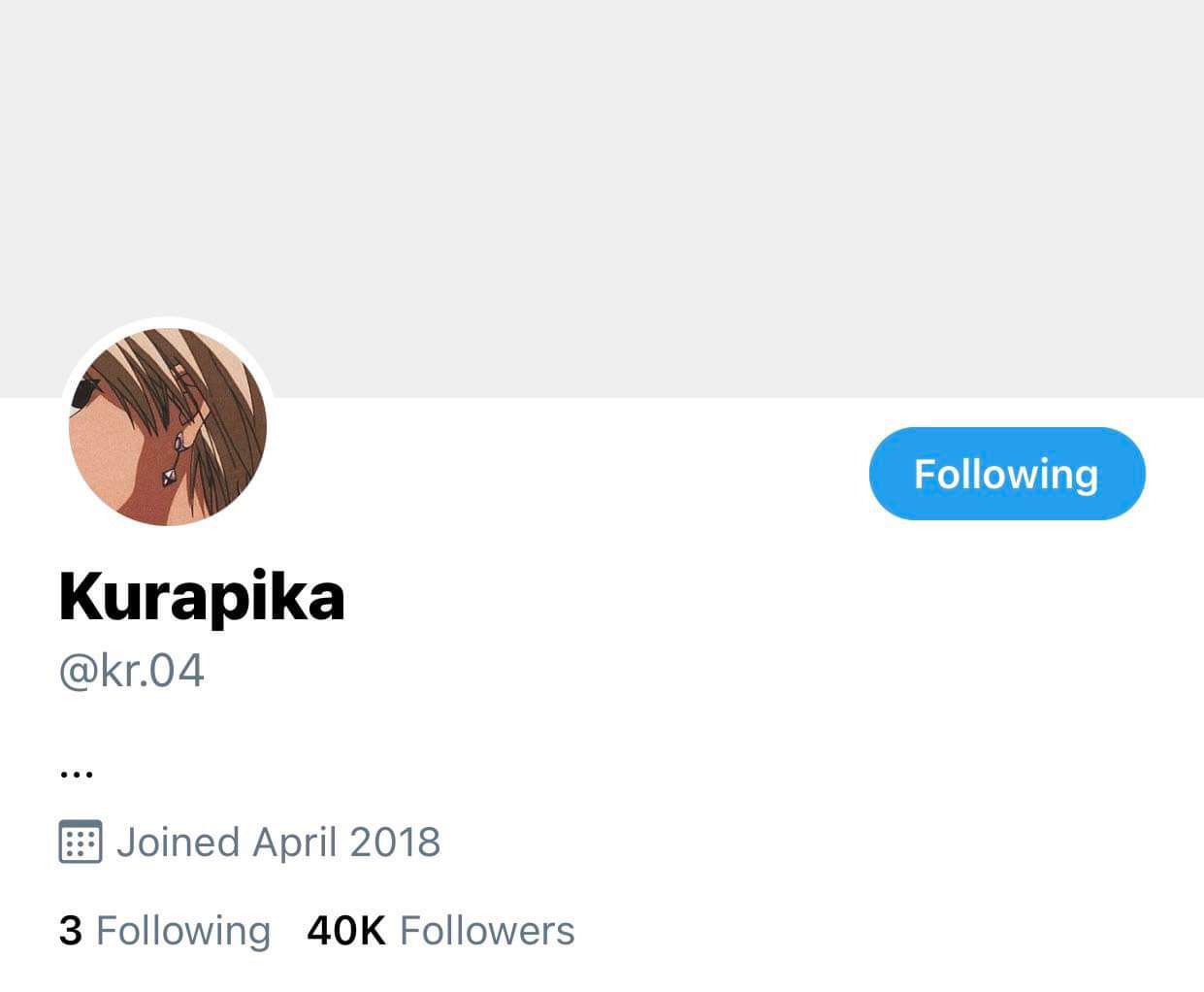Click the word Joined in profile info
Viewport: 1204px width, 992px height.
pyautogui.click(x=178, y=842)
